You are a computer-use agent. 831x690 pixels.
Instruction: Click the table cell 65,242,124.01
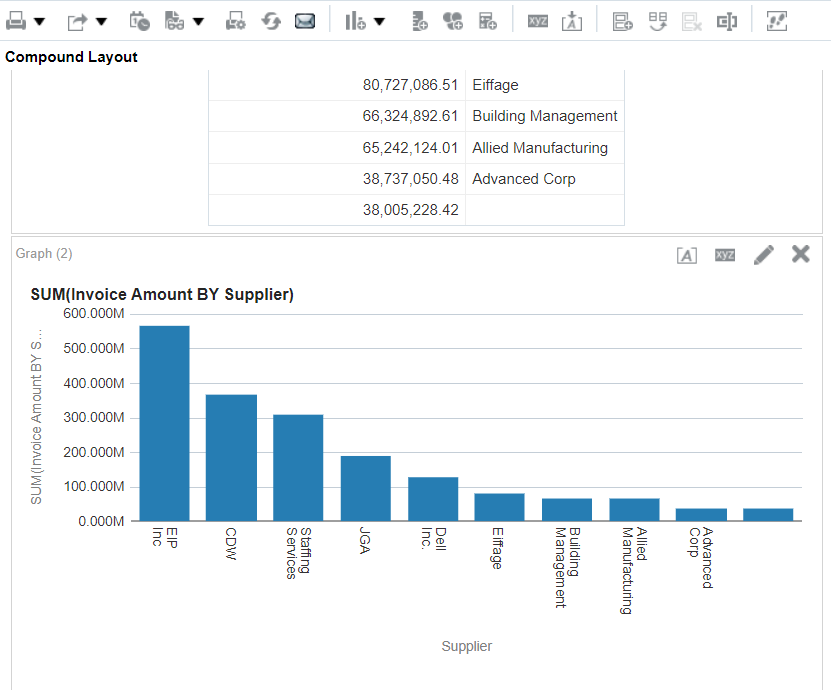[x=410, y=148]
